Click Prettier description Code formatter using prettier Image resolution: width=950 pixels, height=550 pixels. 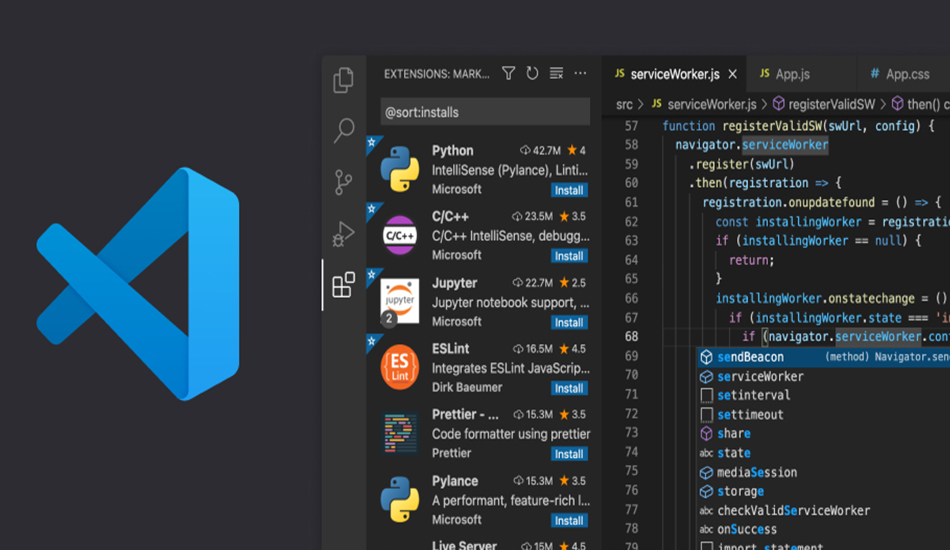[x=511, y=434]
